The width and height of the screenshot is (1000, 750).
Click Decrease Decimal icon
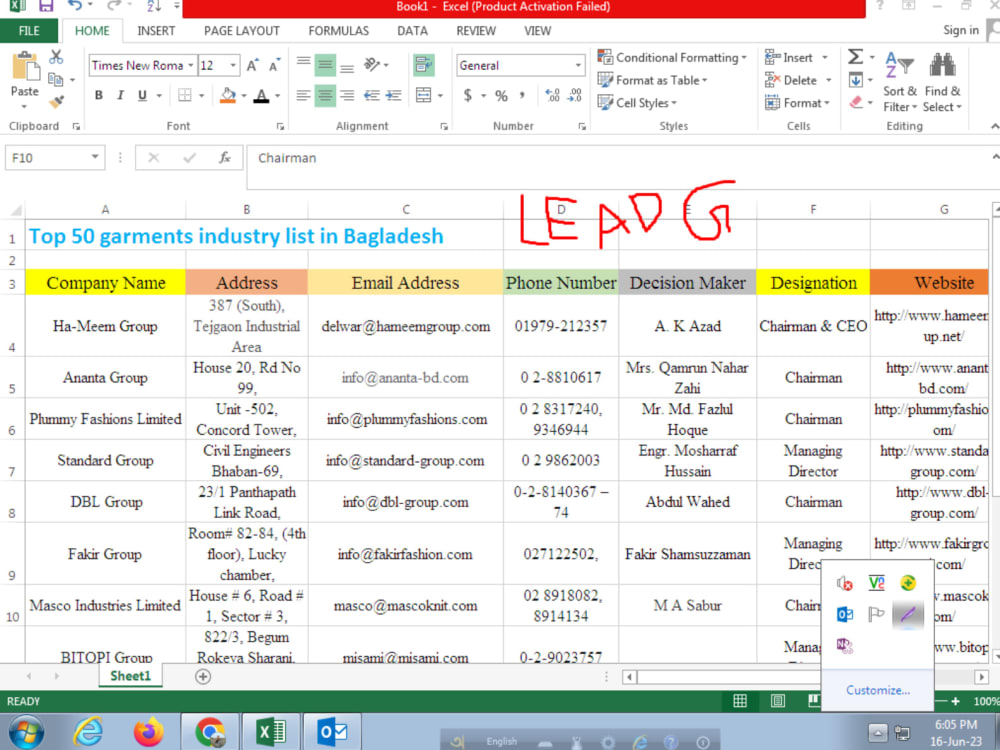click(575, 95)
